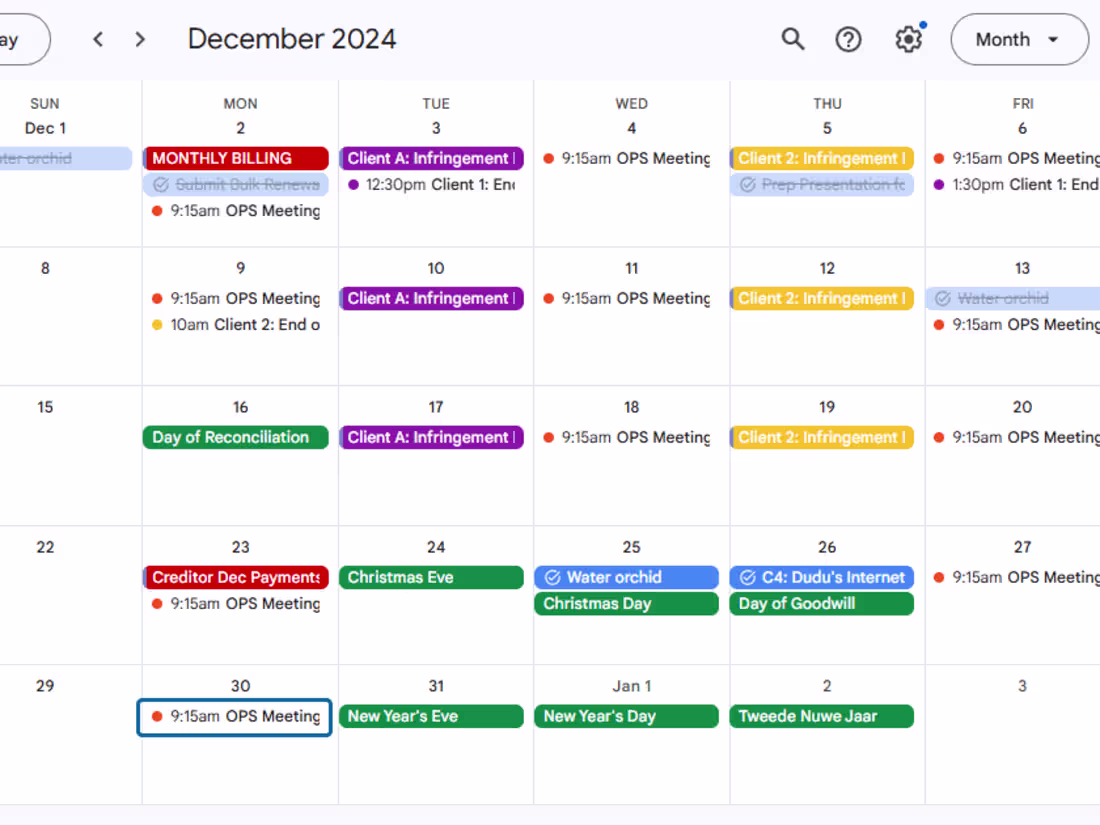This screenshot has width=1100, height=825.
Task: Open completed Prep Presentation task on Dec 5
Action: pyautogui.click(x=822, y=185)
